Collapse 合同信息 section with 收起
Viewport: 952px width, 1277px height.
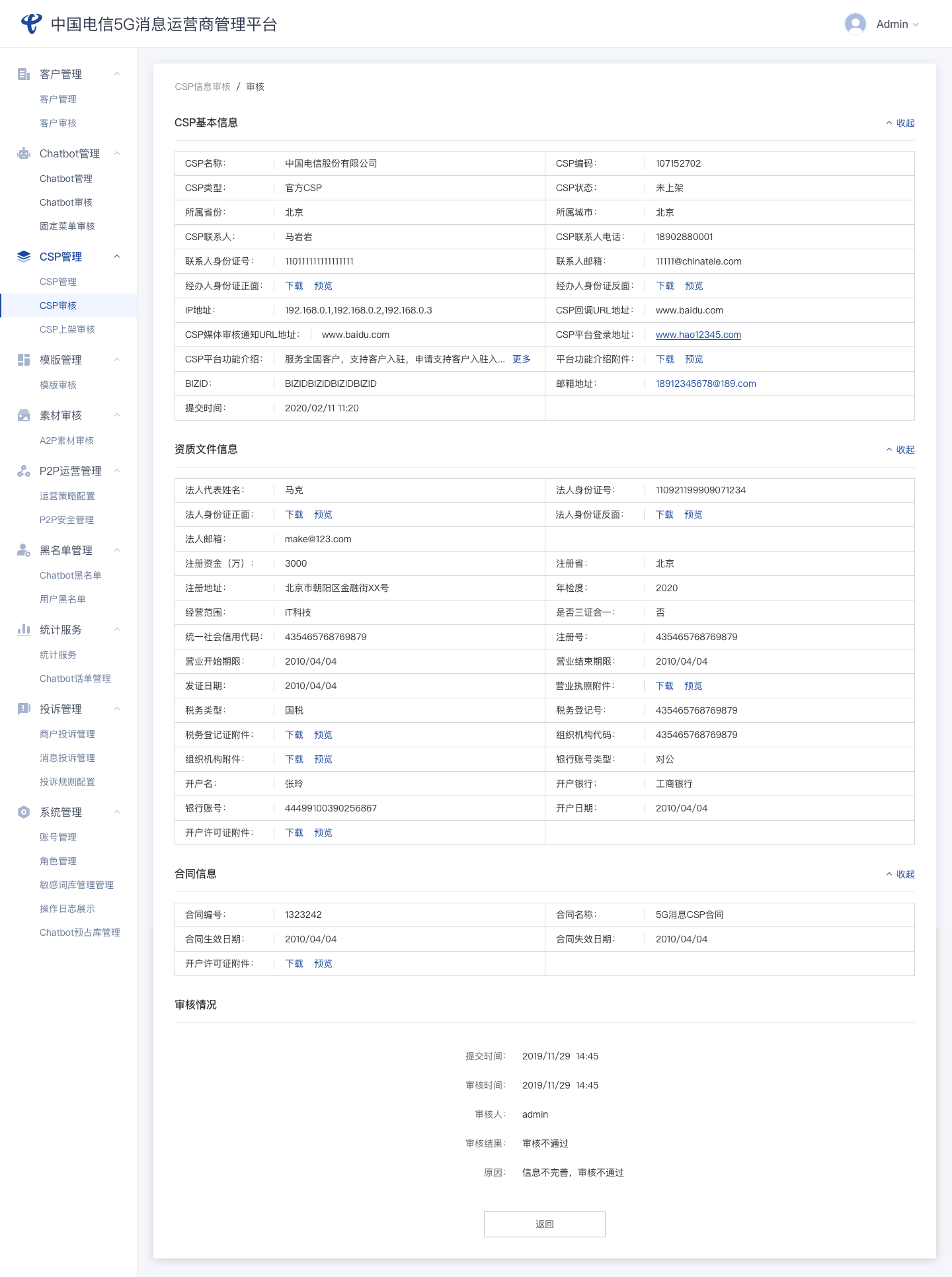tap(900, 874)
